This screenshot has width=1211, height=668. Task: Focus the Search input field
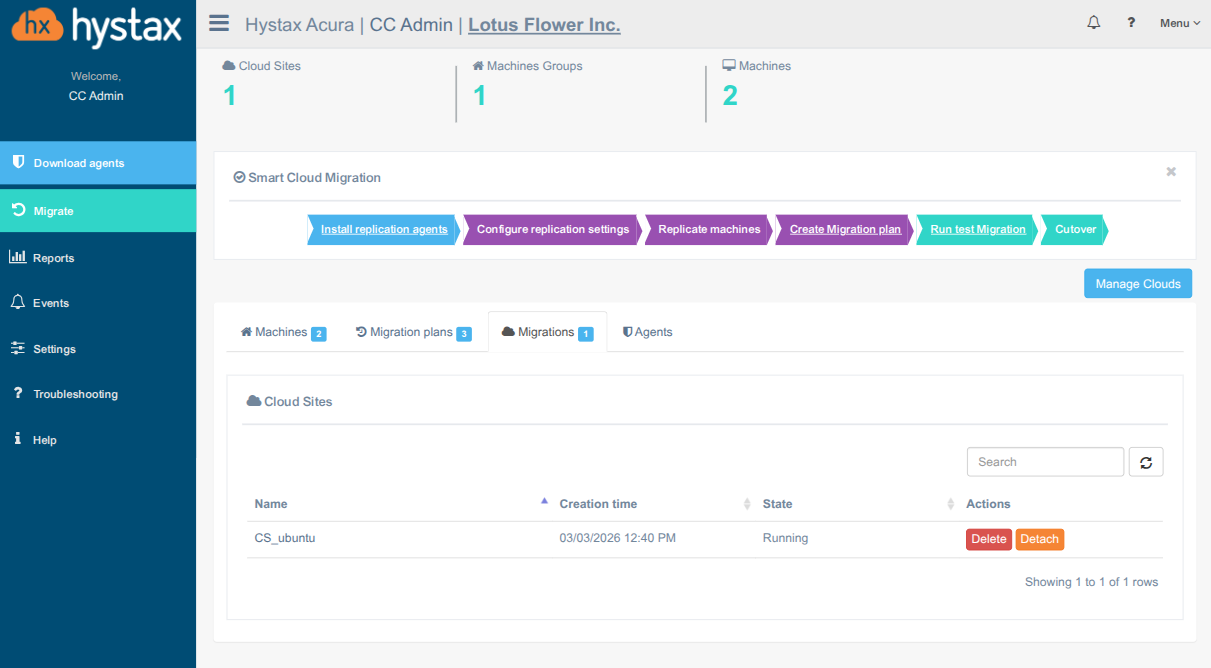pos(1045,462)
